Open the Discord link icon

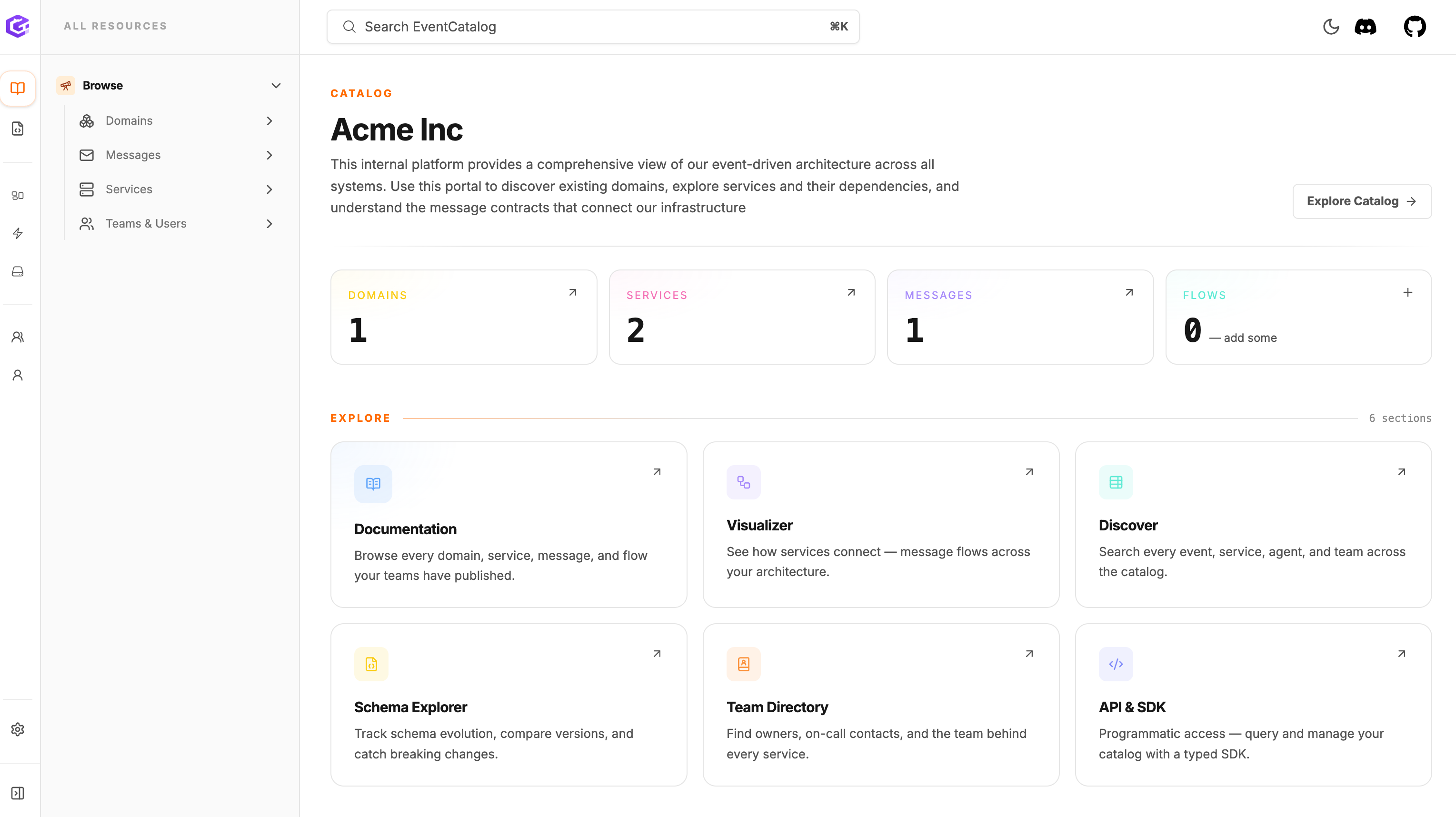(1366, 27)
